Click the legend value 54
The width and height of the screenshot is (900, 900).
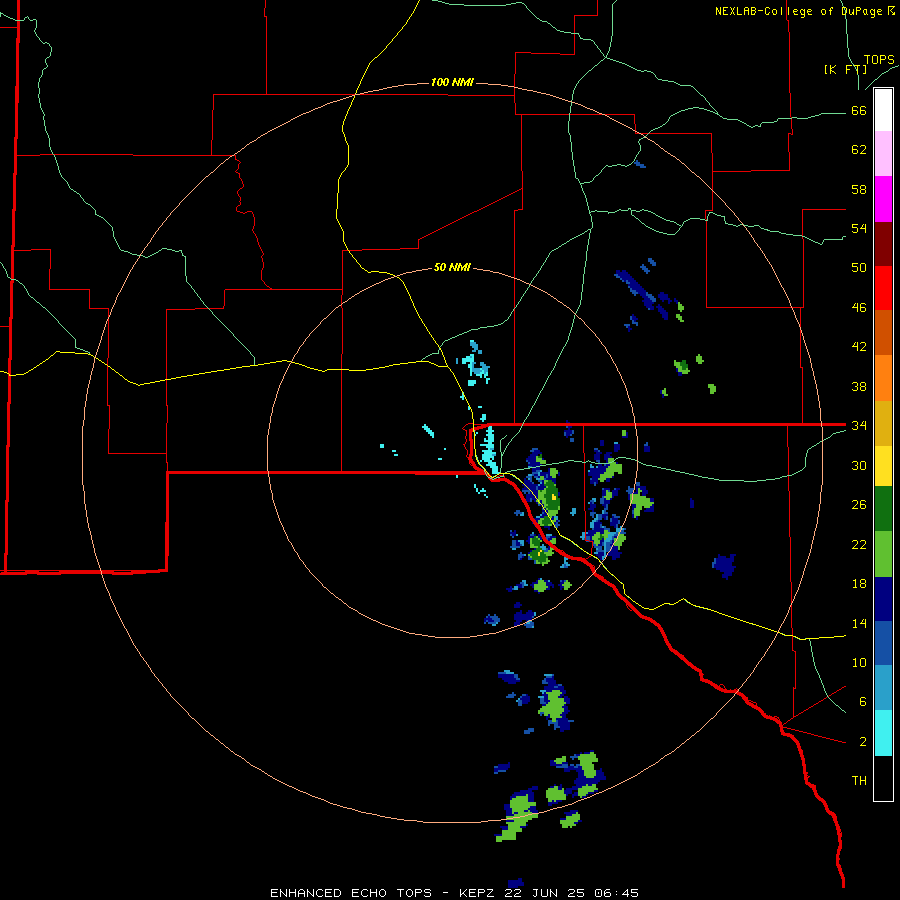859,228
